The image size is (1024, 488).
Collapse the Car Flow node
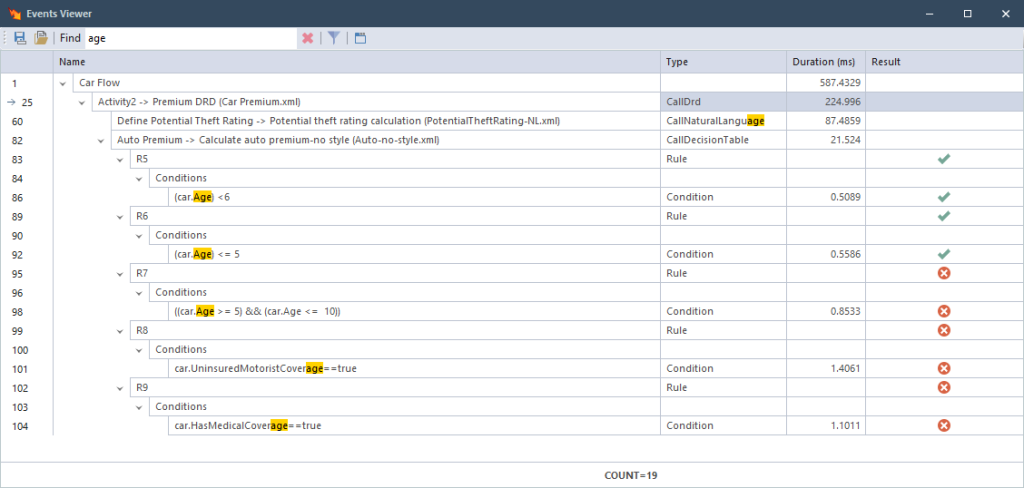(x=63, y=83)
